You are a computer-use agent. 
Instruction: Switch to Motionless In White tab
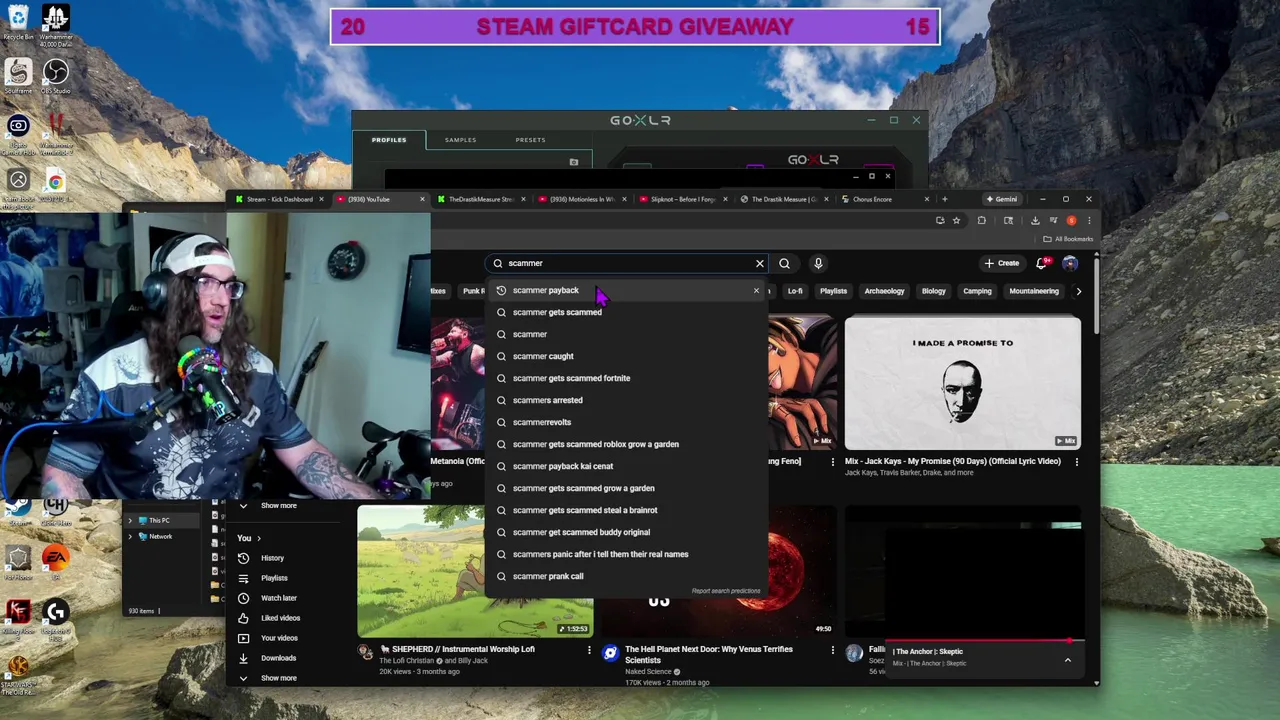[583, 199]
